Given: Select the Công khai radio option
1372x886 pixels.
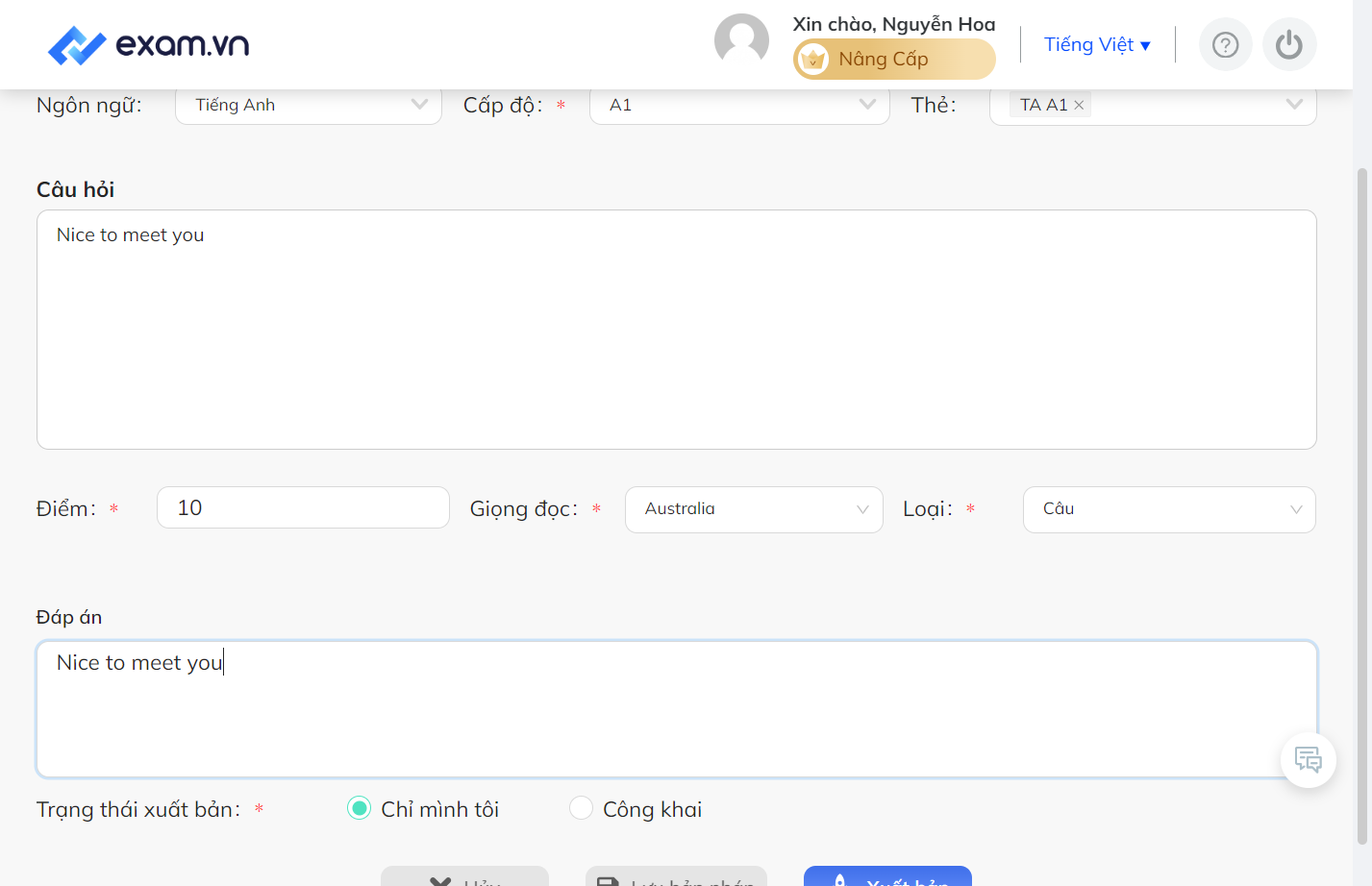Looking at the screenshot, I should [581, 808].
